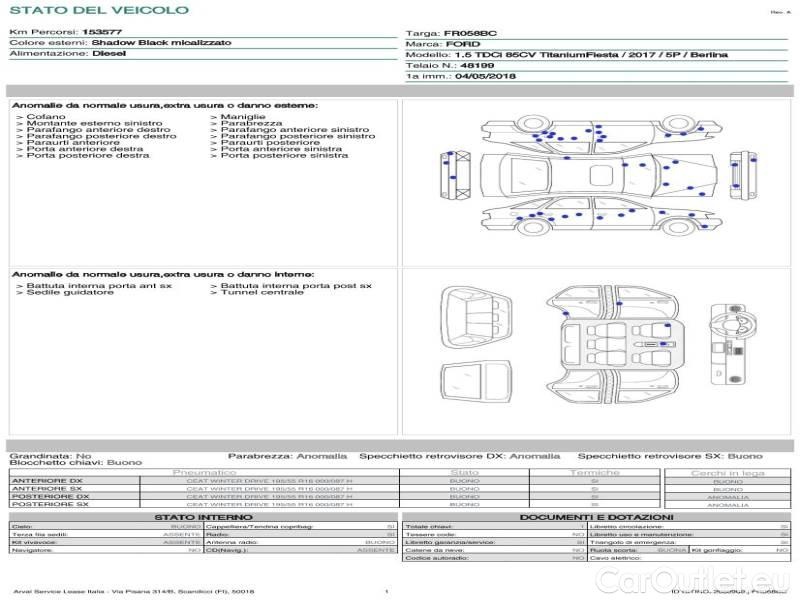This screenshot has width=800, height=600.
Task: Select the Parabrezza anomaly entry
Action: coord(250,124)
